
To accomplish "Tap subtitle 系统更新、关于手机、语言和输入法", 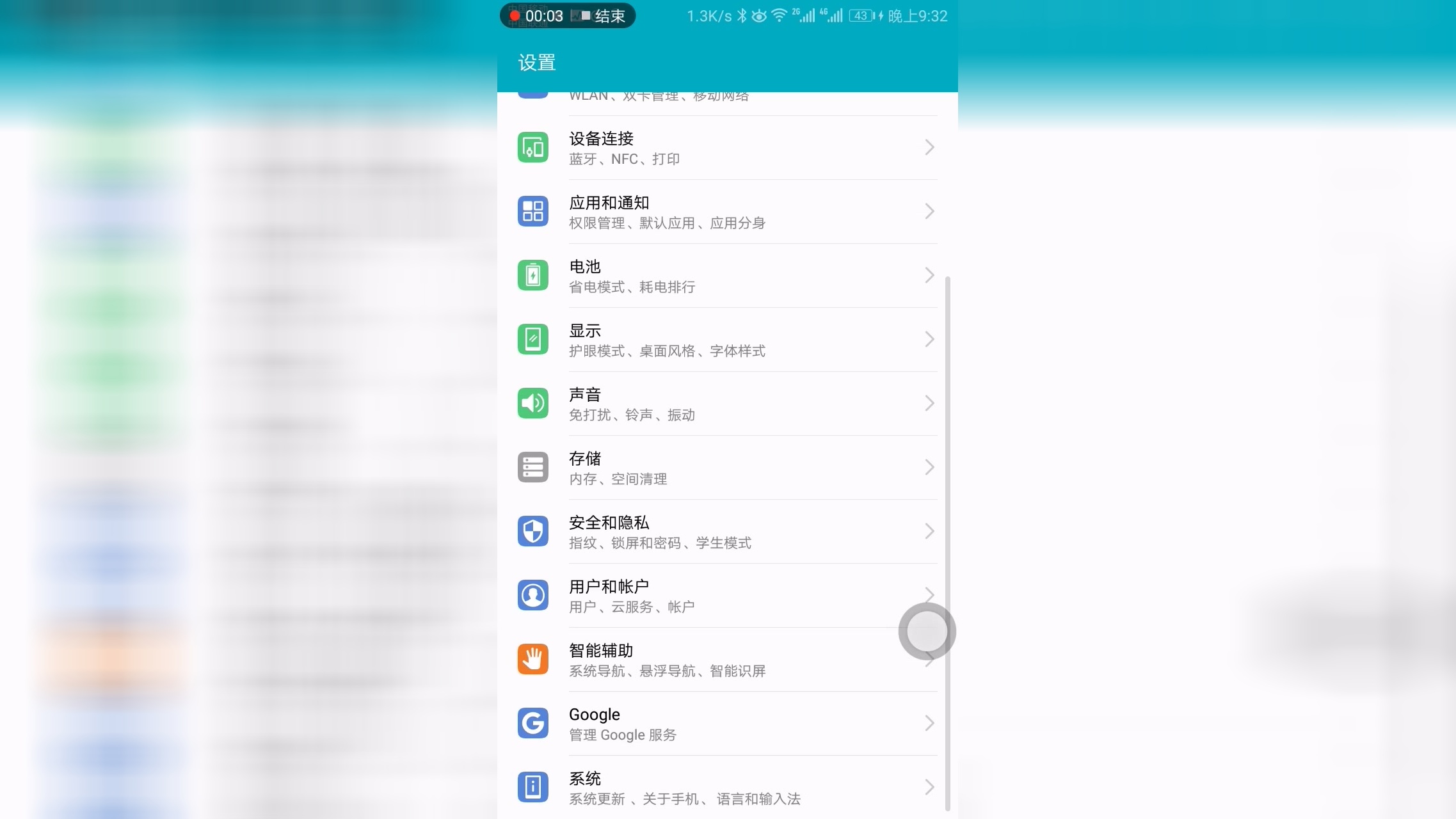I will point(685,799).
